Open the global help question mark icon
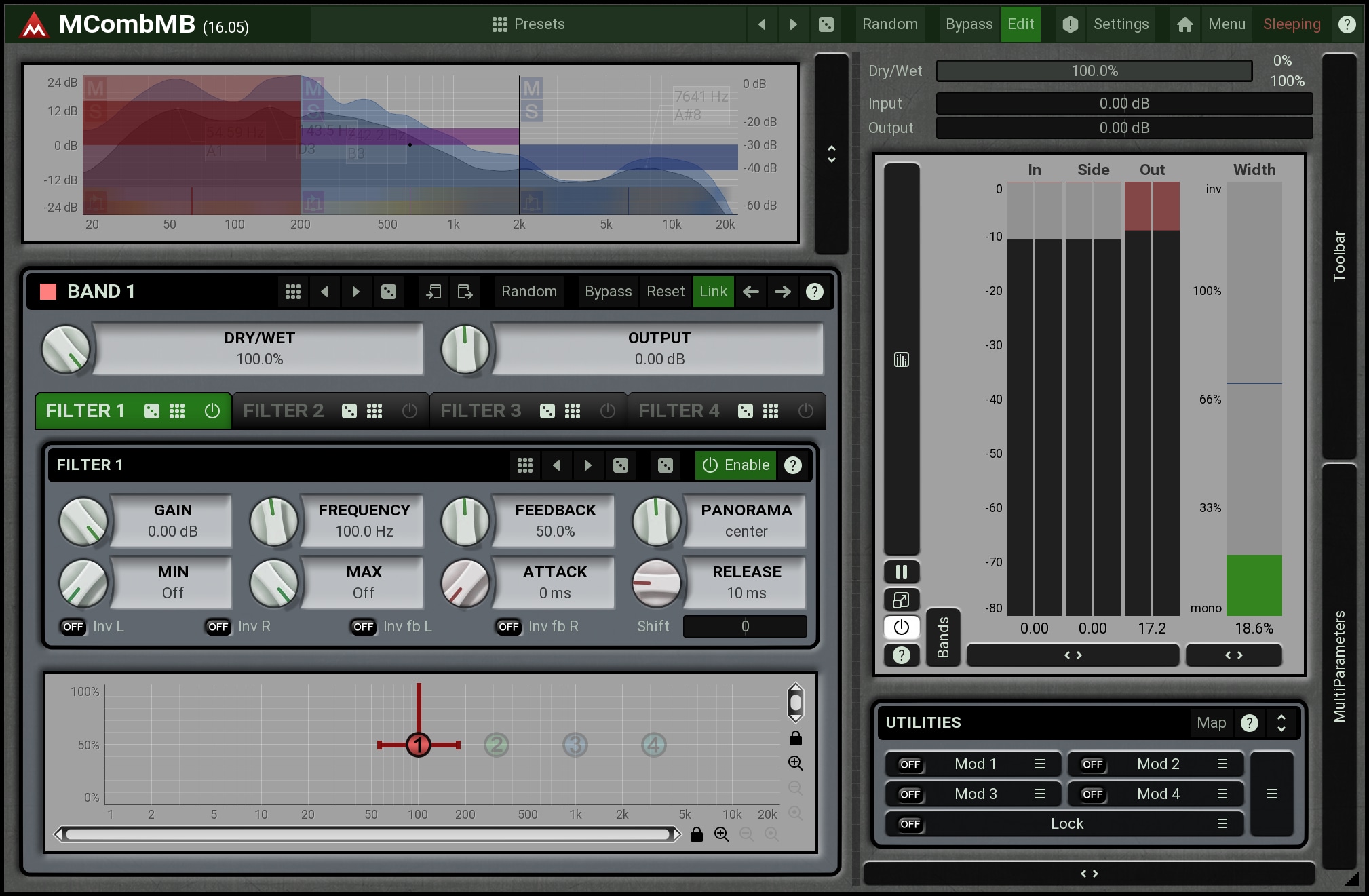The width and height of the screenshot is (1369, 896). (x=1347, y=24)
